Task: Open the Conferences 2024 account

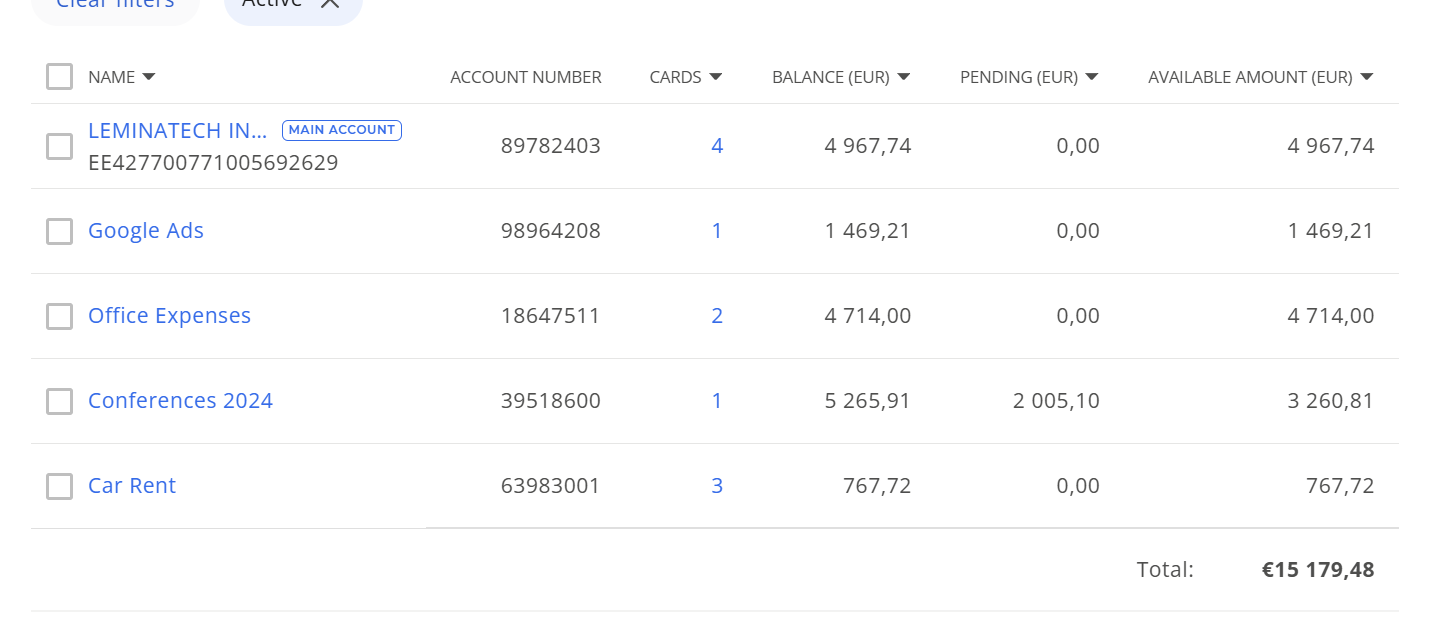Action: pos(180,401)
